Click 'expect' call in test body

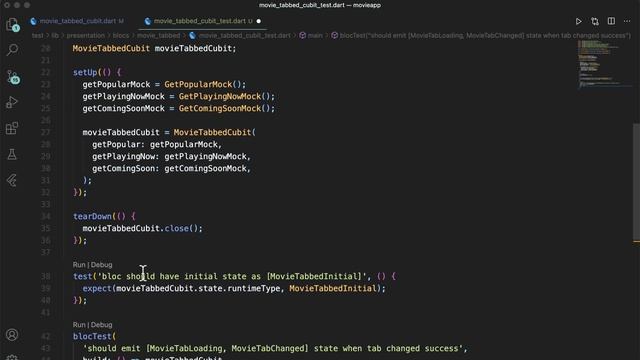[97, 289]
